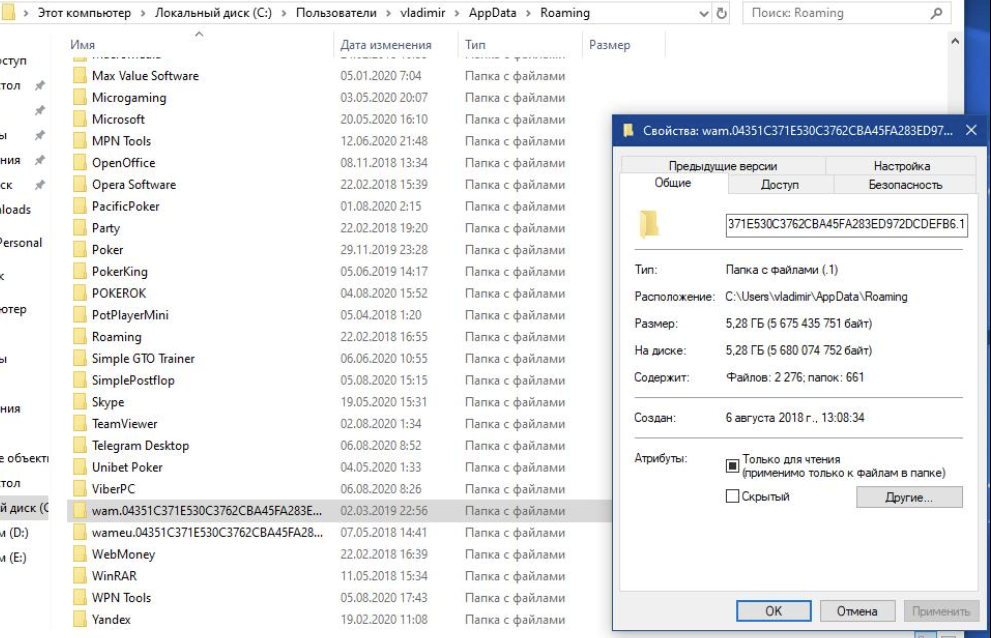Select the 'WPN Tools' folder name
This screenshot has width=991, height=638.
121,598
